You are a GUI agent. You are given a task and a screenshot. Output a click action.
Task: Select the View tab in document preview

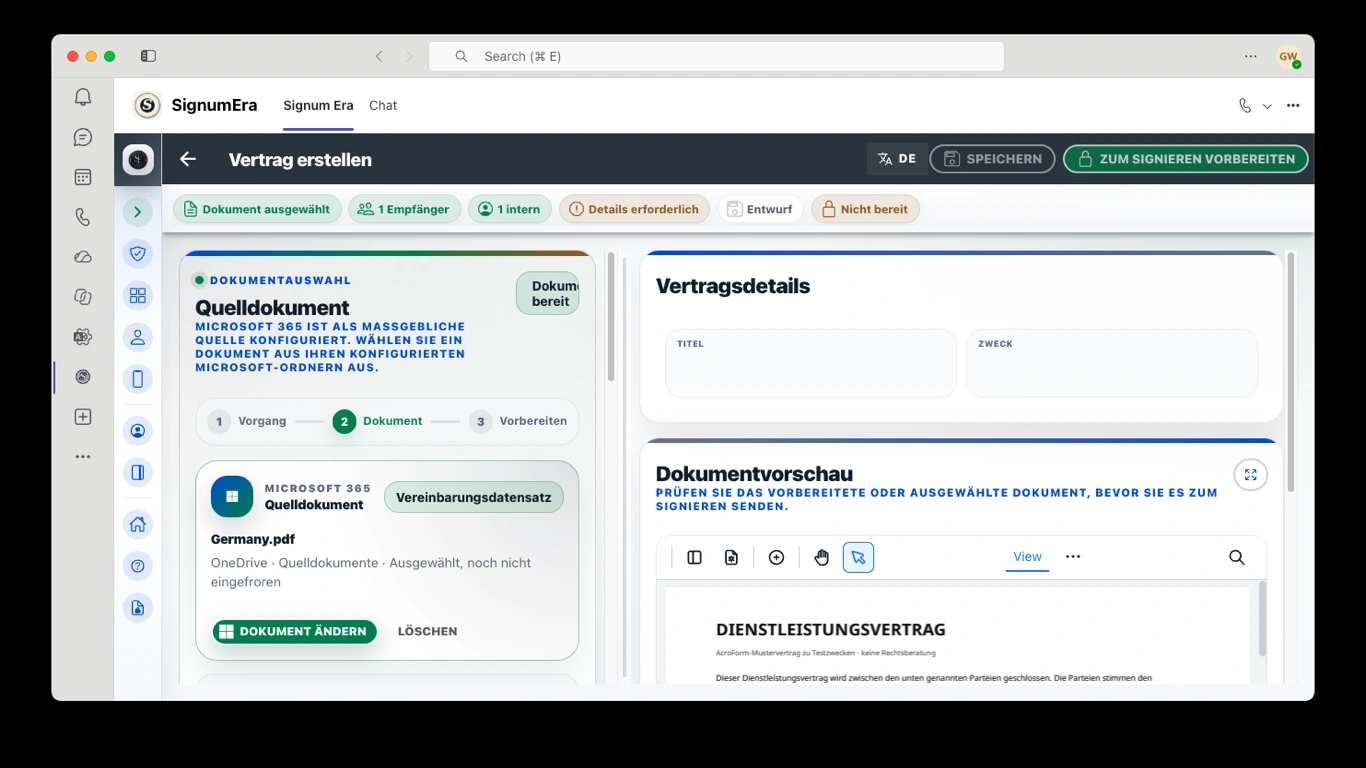coord(1027,557)
